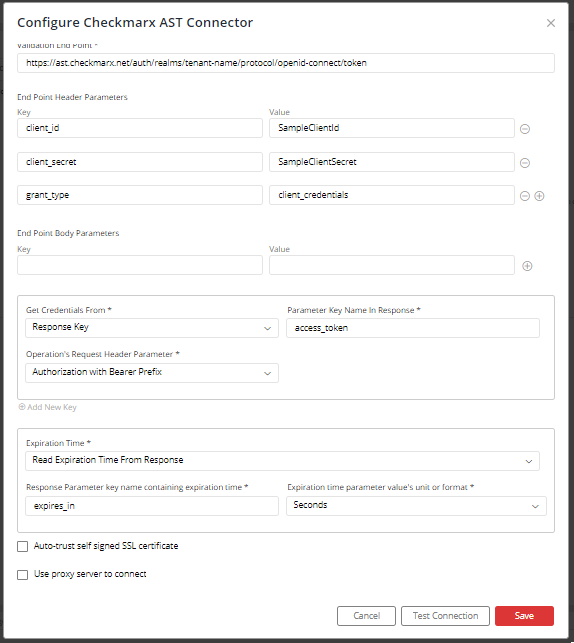This screenshot has width=574, height=643.
Task: Enable Auto-trust self signed SSL certificate
Action: [23, 546]
